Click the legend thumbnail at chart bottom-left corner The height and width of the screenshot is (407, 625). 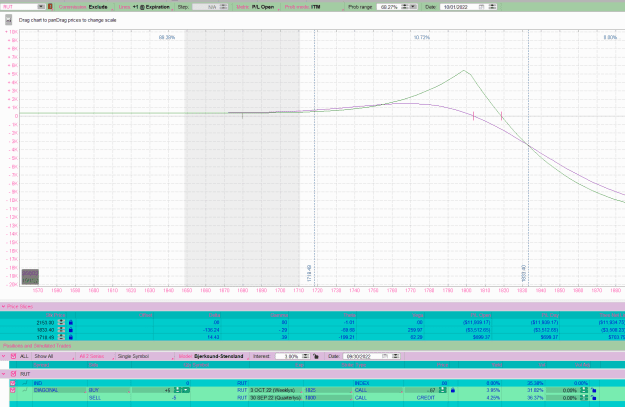click(30, 277)
